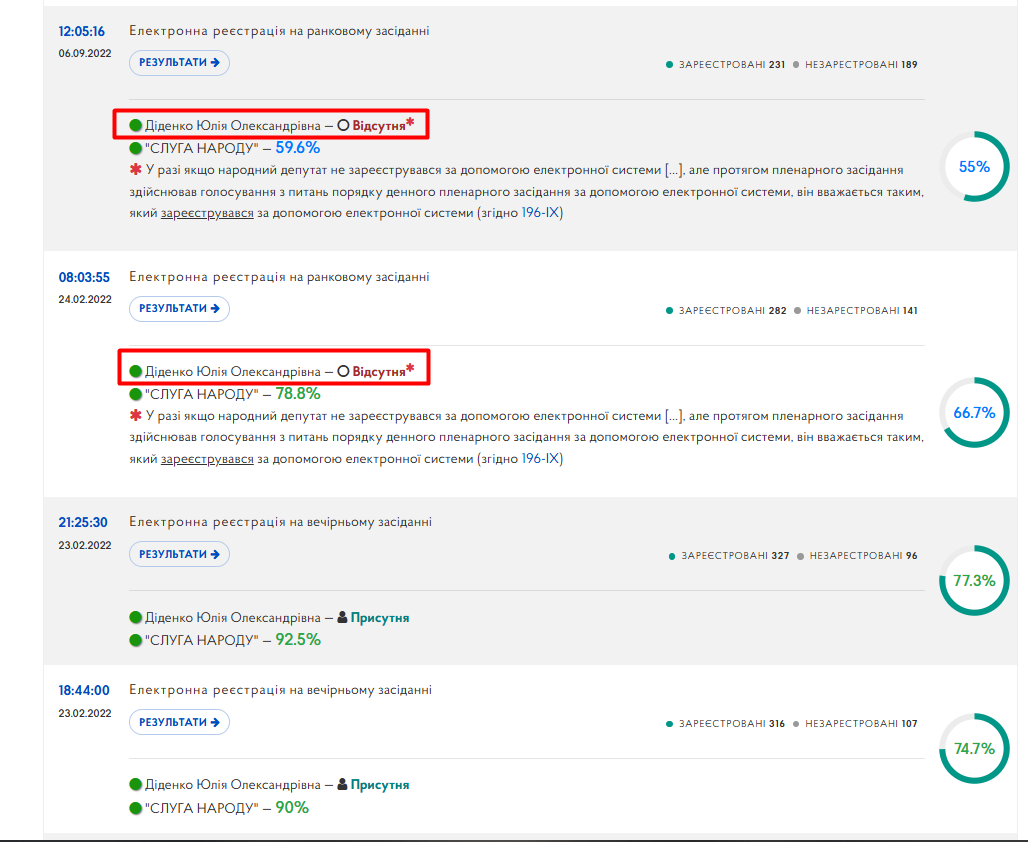Open the 196-IX link in the 24.02.2022 note
This screenshot has width=1028, height=842.
tap(540, 459)
